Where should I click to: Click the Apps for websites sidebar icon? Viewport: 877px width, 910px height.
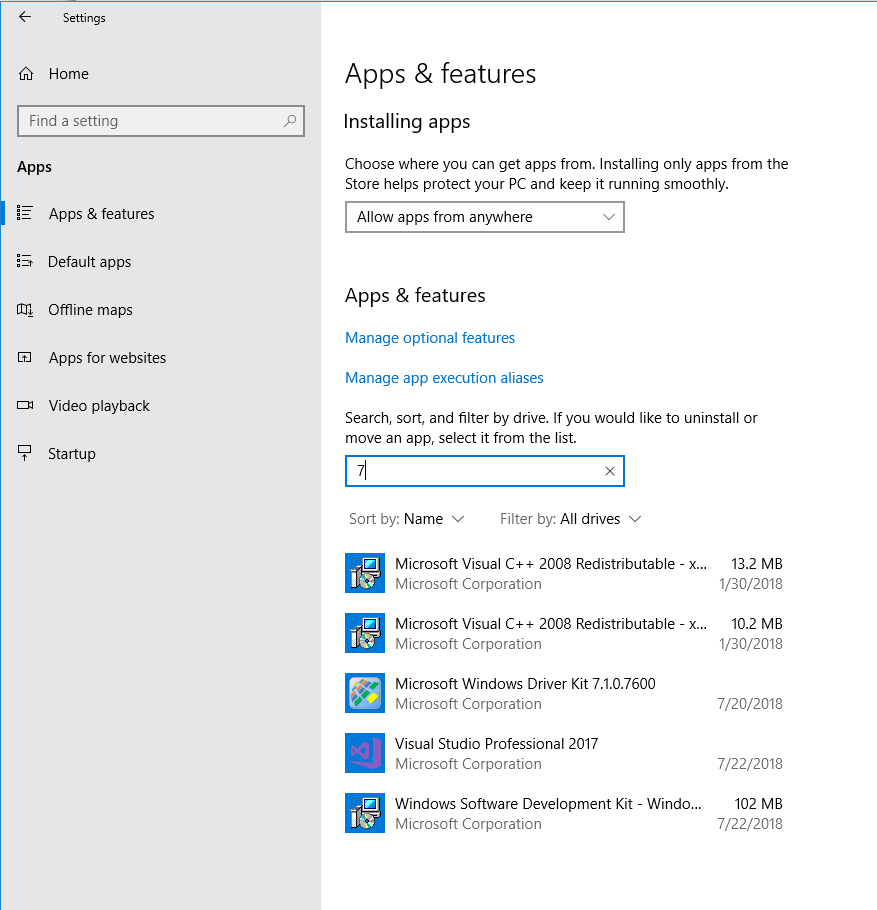point(25,358)
